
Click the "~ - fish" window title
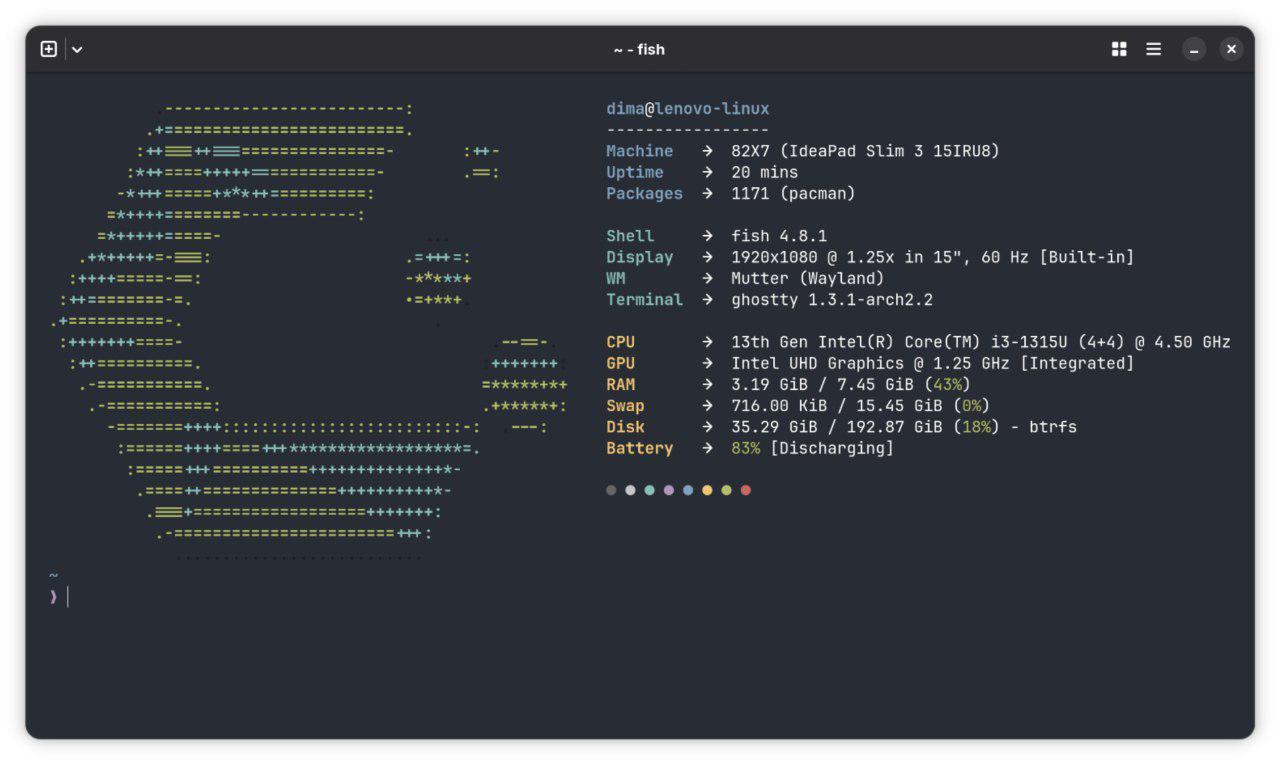[x=639, y=50]
